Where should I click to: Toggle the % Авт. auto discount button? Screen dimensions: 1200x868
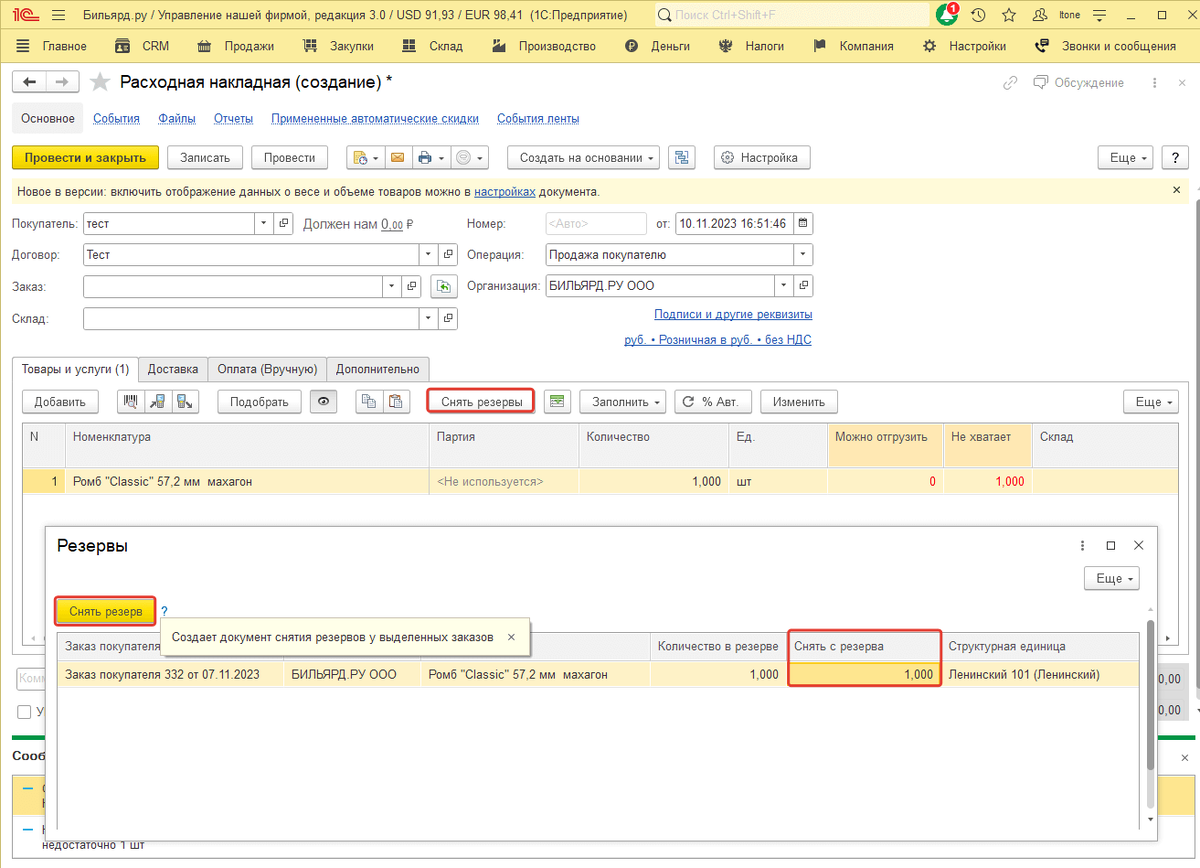coord(712,402)
